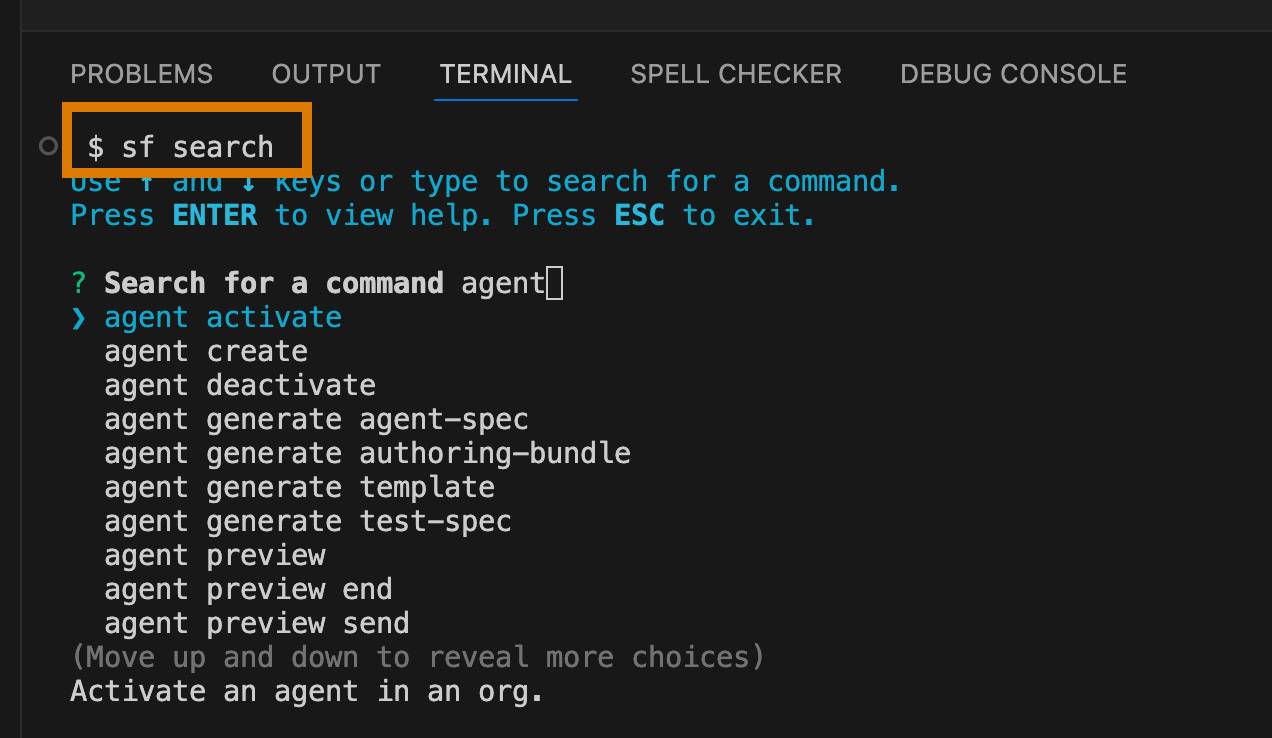Click the standalone 'agent preview' entry

click(215, 556)
